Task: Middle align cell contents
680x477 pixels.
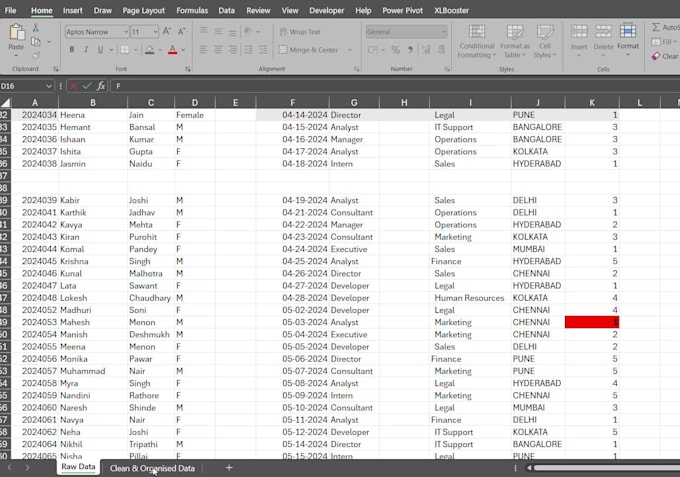Action: coord(218,31)
